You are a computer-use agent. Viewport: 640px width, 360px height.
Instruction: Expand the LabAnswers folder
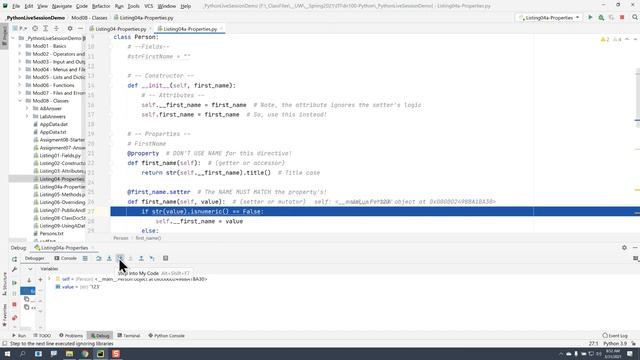click(27, 116)
